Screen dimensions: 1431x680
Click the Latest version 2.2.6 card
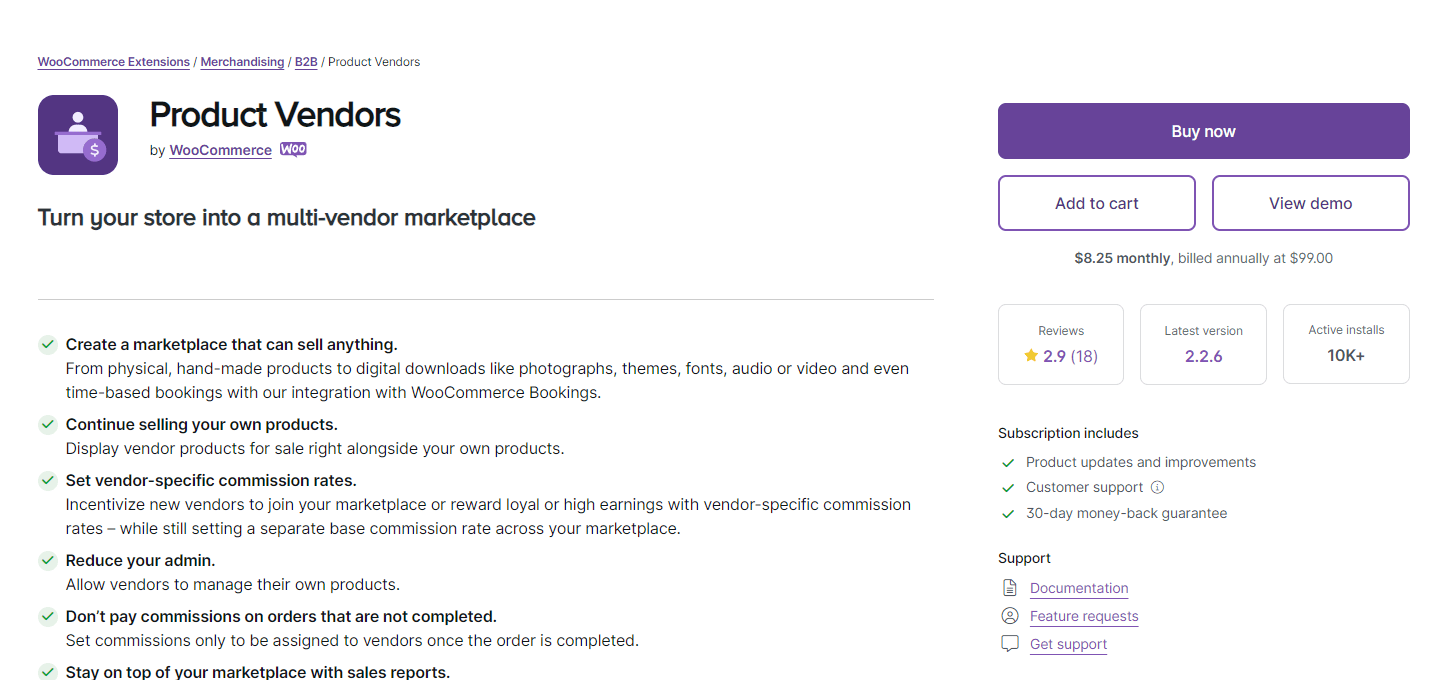[x=1204, y=344]
